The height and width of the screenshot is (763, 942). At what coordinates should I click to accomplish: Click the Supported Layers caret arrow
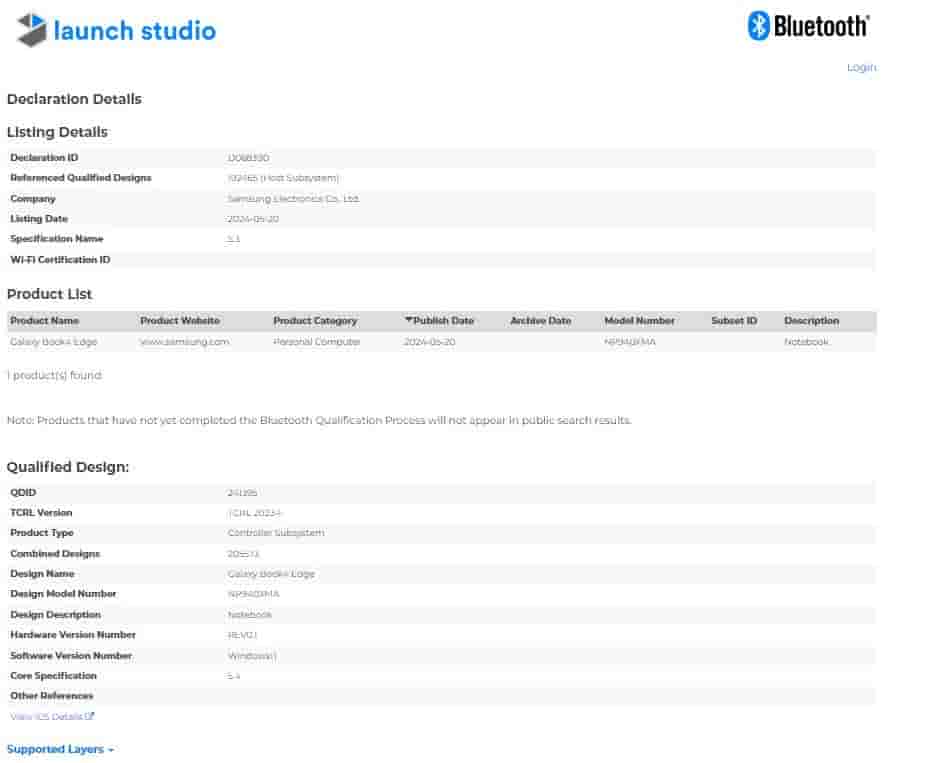pos(111,750)
